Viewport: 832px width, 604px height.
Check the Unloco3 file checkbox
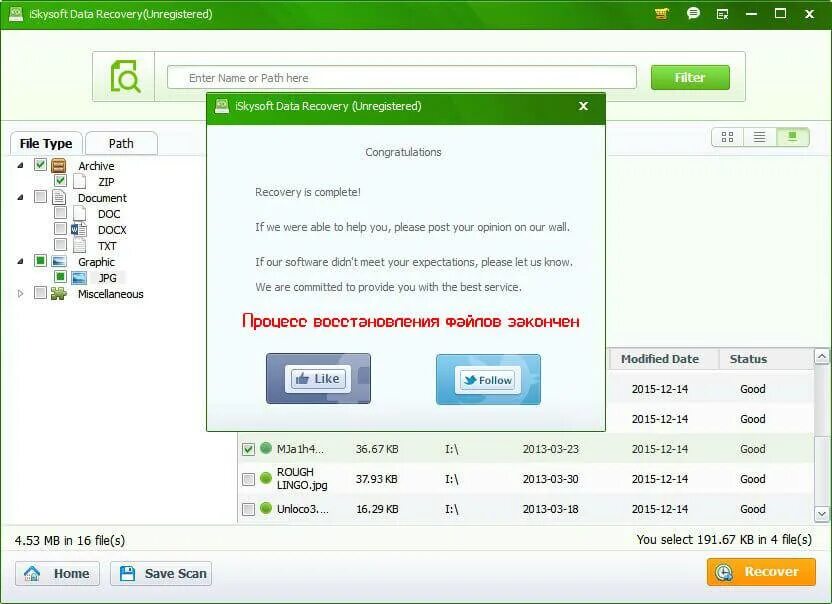[248, 510]
